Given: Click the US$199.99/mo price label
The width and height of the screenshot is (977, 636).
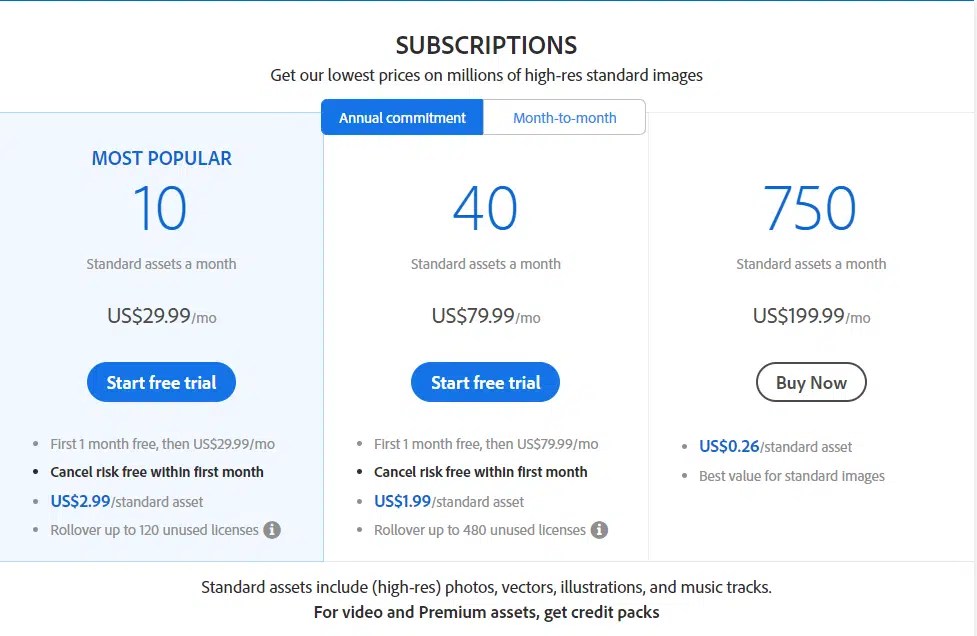Looking at the screenshot, I should [x=810, y=317].
